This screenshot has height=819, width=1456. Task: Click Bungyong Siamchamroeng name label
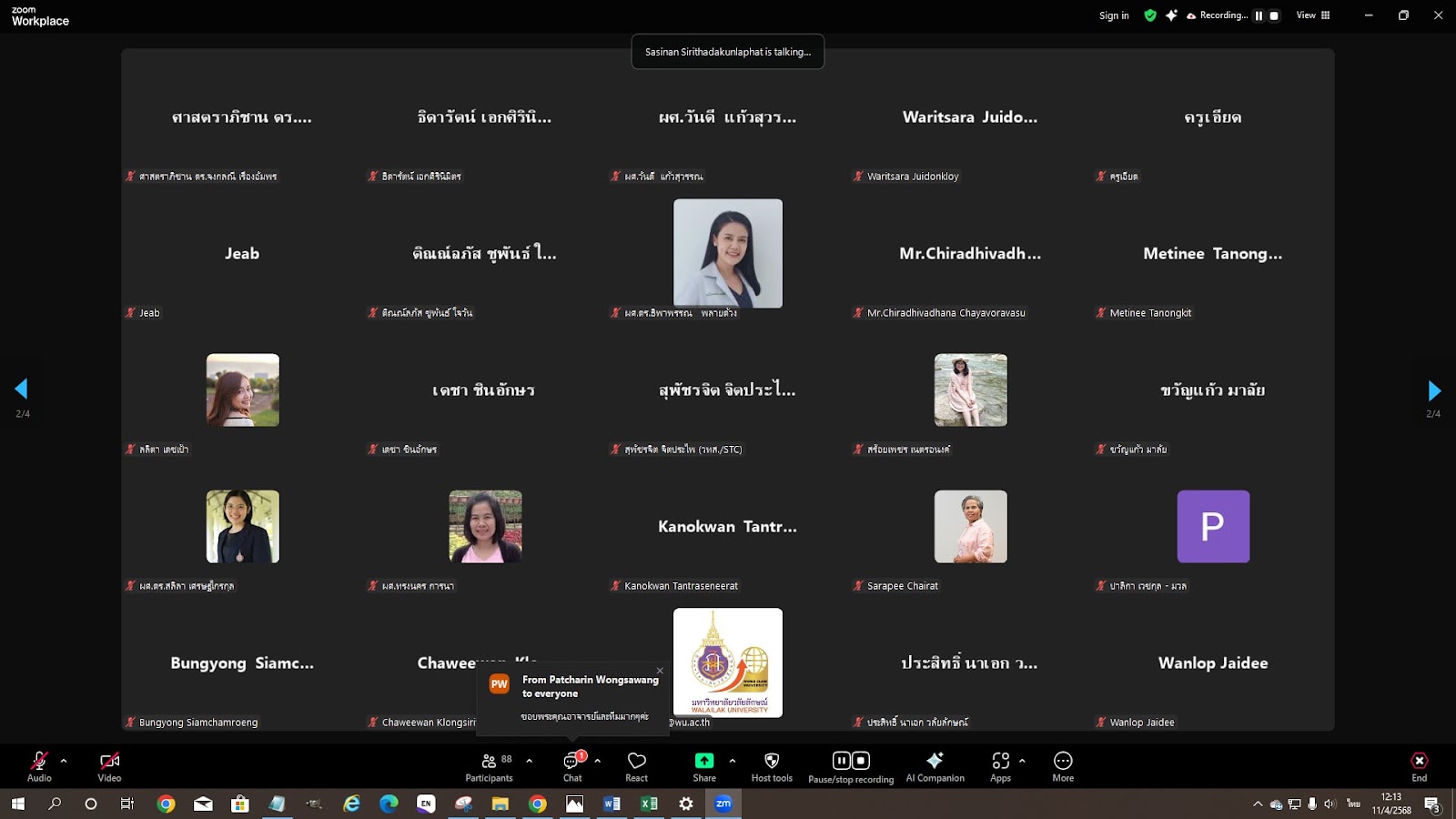[198, 723]
